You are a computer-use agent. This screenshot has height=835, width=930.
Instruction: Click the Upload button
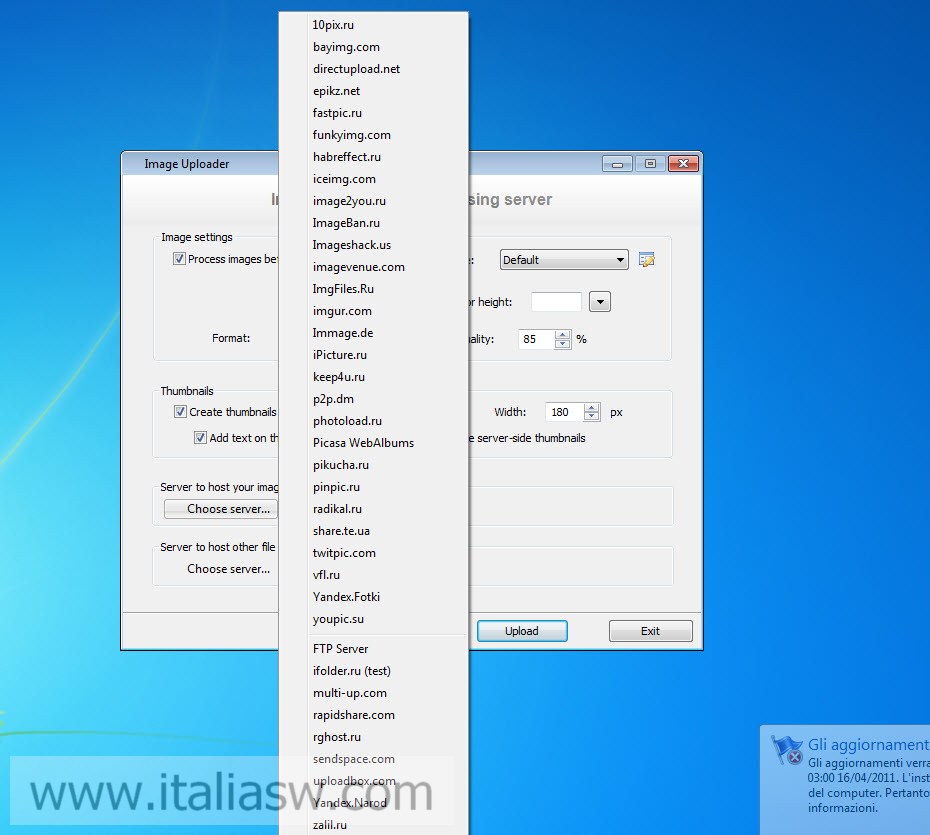pos(522,630)
